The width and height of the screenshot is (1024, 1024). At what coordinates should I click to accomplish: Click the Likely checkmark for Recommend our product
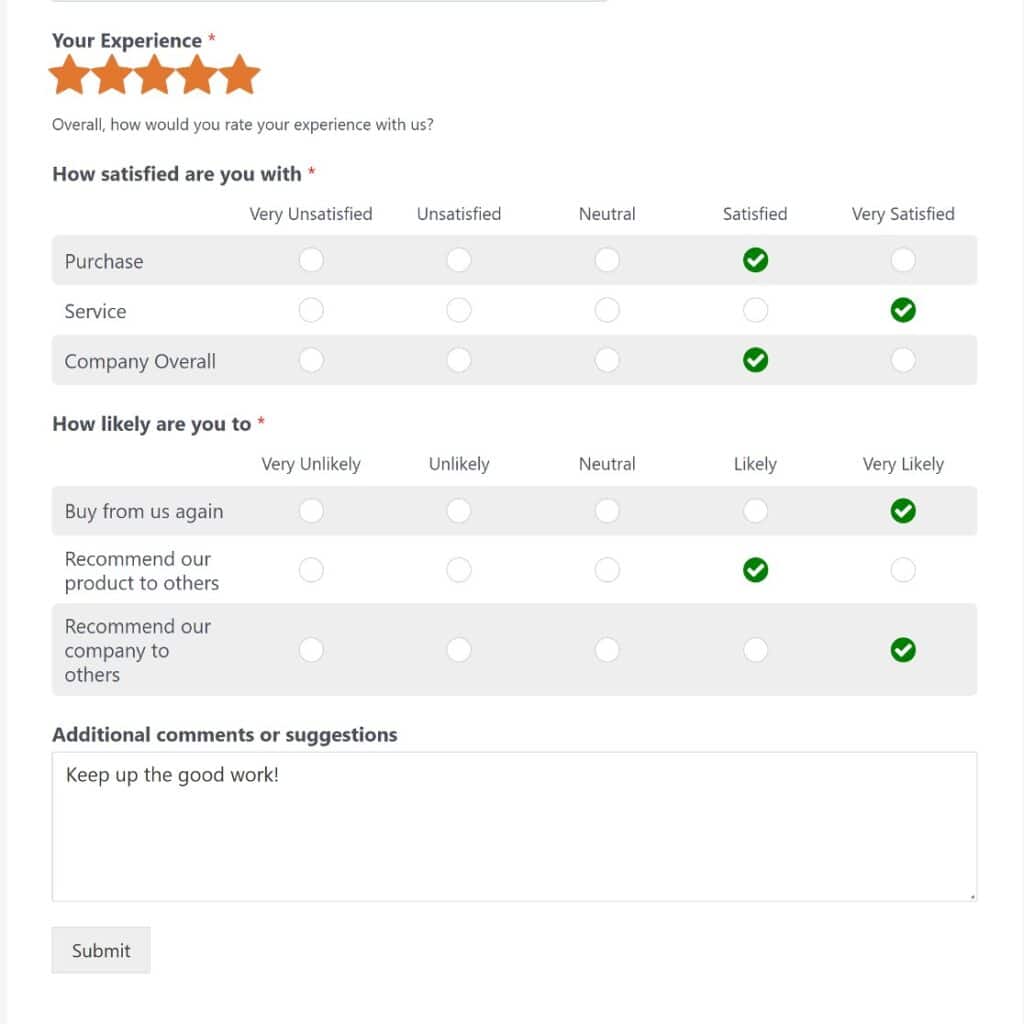[755, 569]
